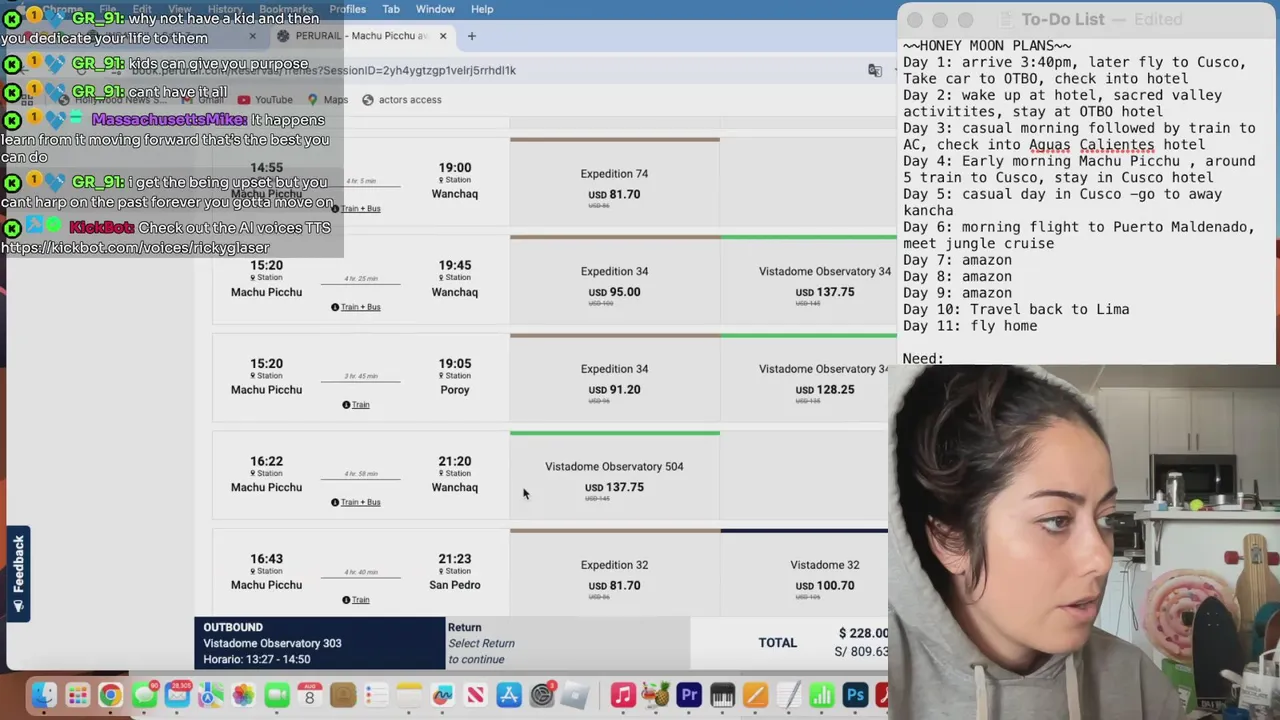Open Calendar showing date 8 in Dock

309,695
